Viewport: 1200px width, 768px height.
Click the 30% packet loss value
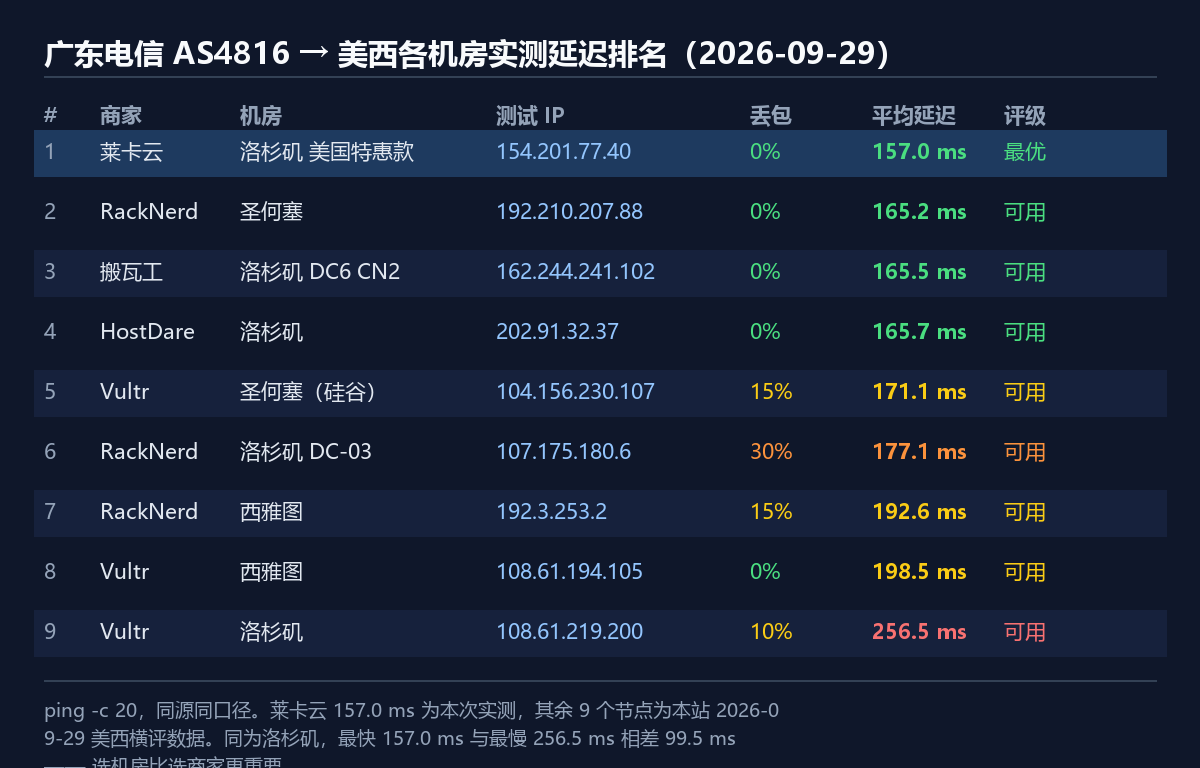[x=771, y=452]
